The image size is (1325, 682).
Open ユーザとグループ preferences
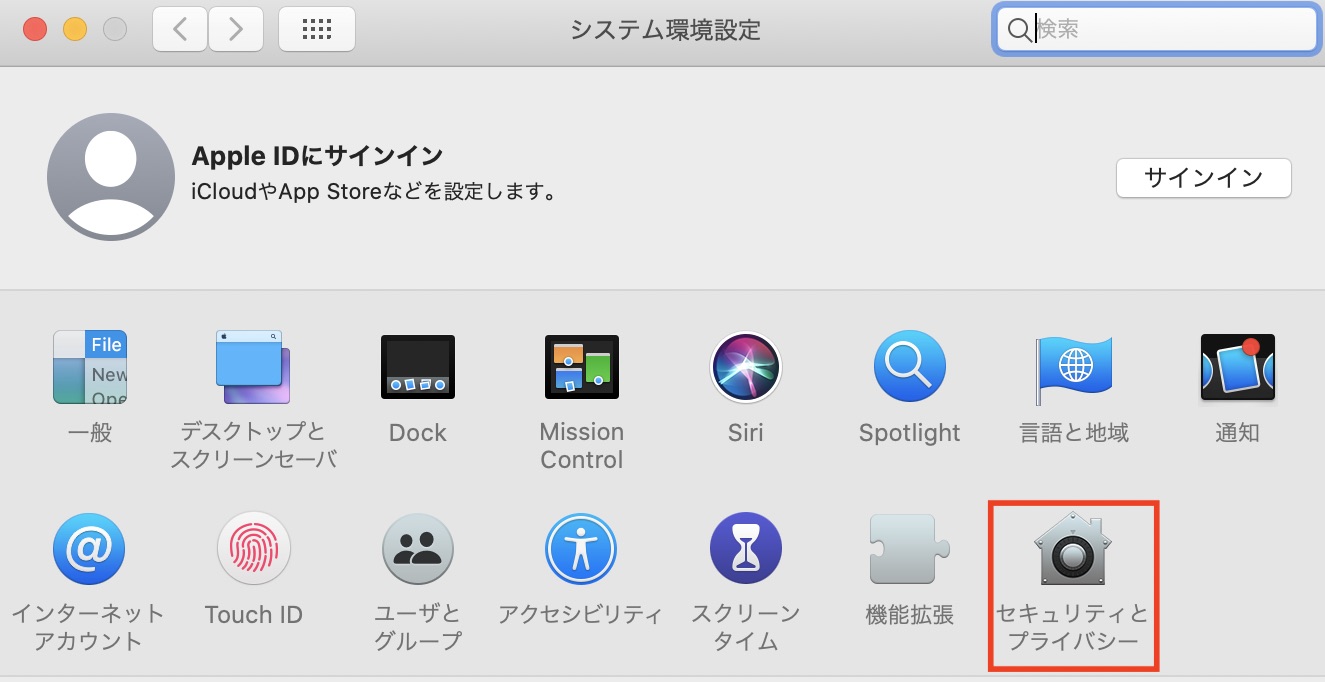tap(418, 550)
